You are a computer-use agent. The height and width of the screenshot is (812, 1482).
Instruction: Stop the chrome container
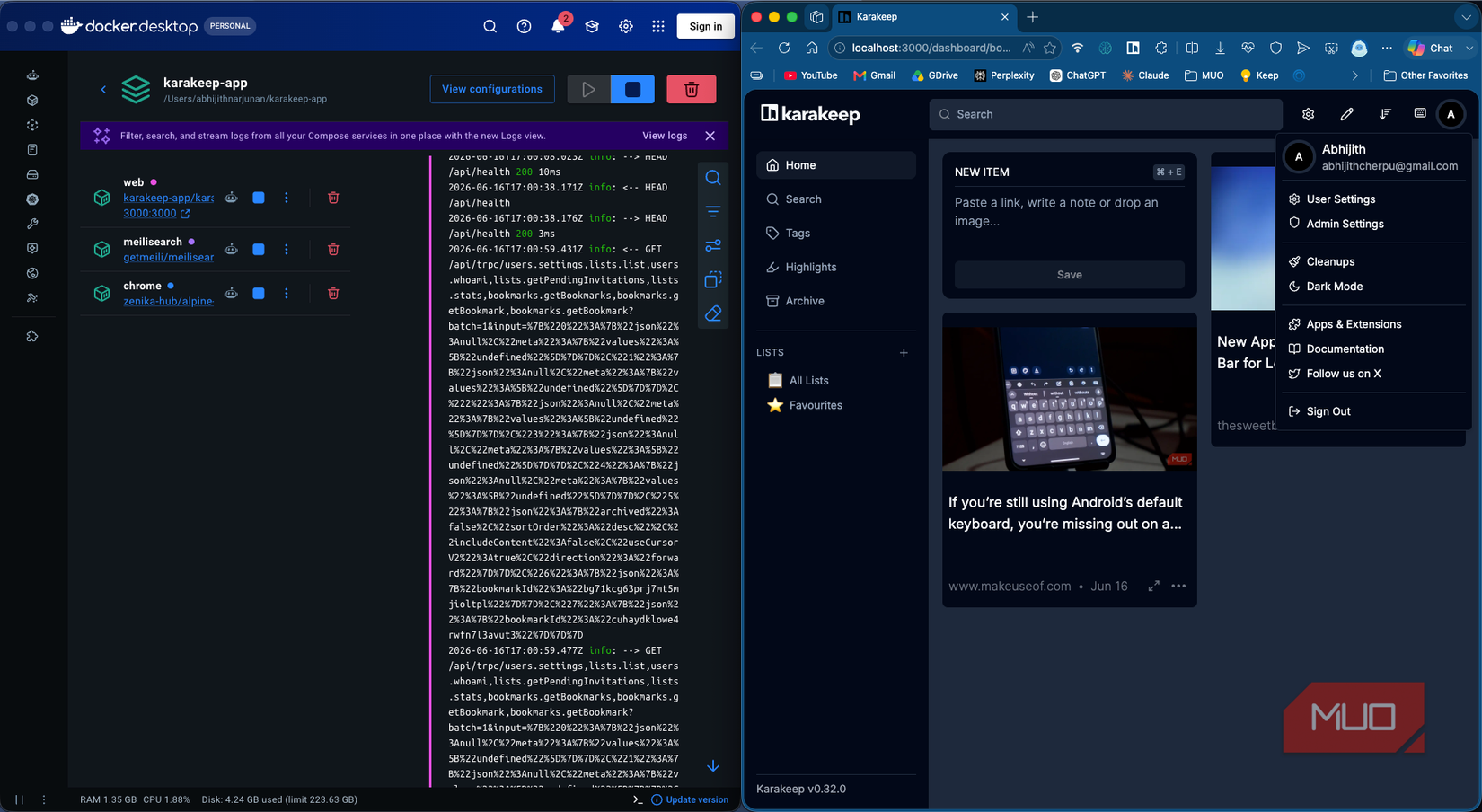(259, 294)
